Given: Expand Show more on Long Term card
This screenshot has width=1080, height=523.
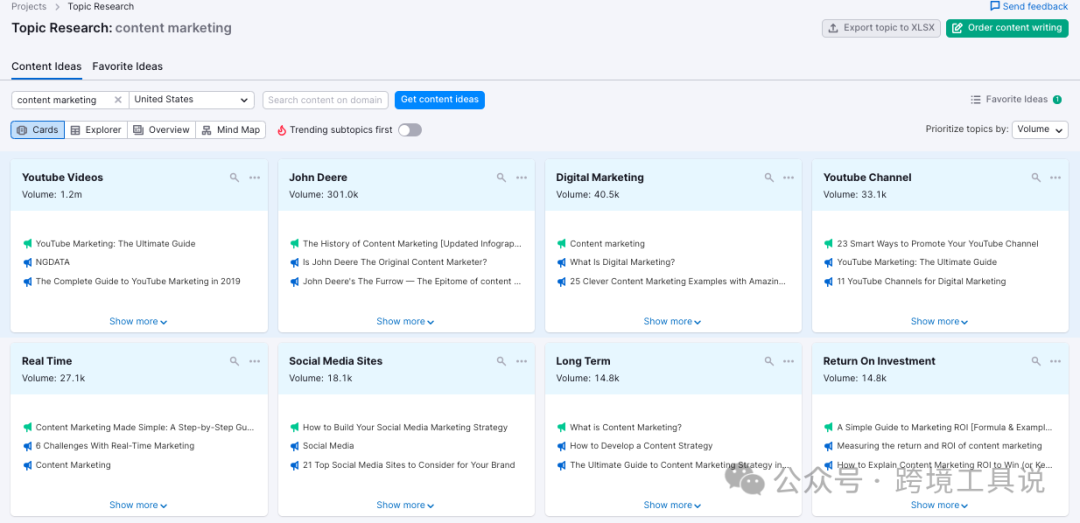Looking at the screenshot, I should click(x=672, y=505).
